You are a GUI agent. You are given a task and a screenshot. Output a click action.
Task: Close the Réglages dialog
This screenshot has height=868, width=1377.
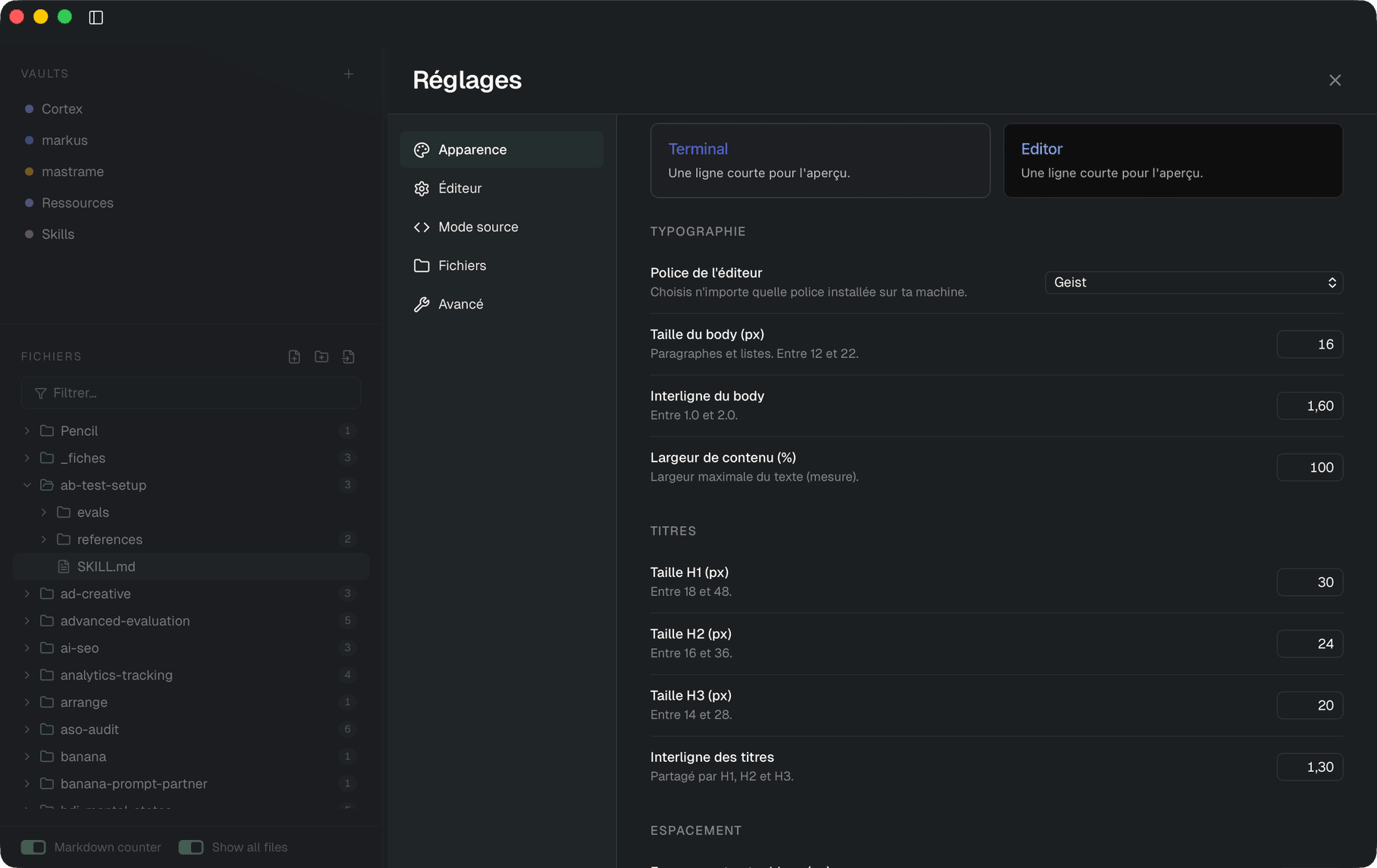coord(1335,80)
